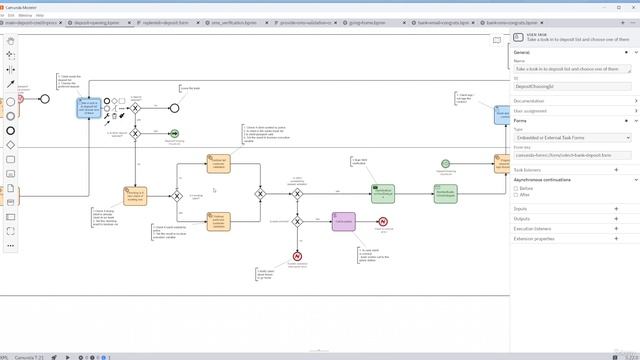Screen dimensions: 640x360
Task: Pick the intermediate event shape from the palette
Action: click(x=11, y=116)
